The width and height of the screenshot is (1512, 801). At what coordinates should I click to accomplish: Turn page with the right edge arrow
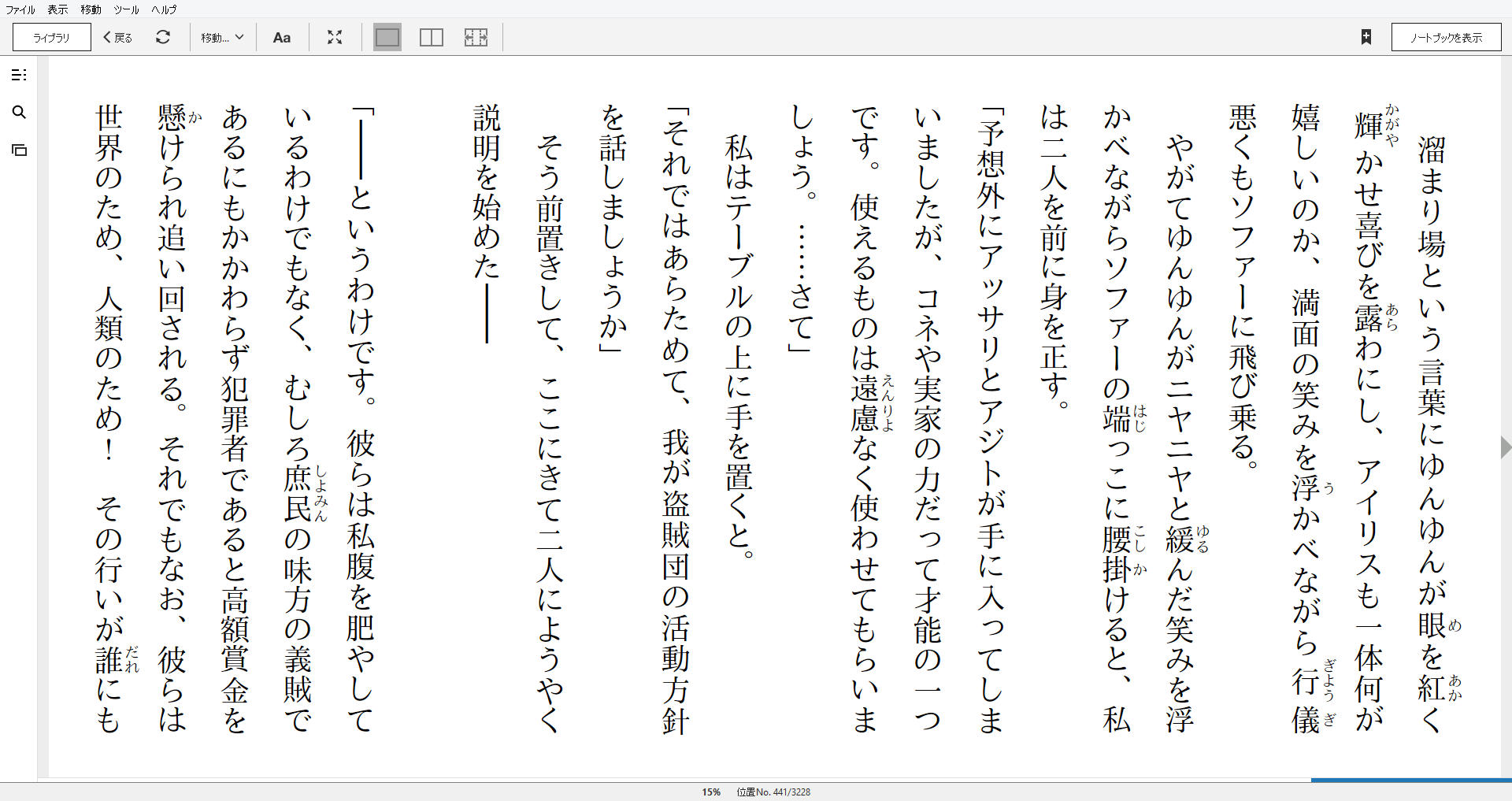[x=1506, y=447]
